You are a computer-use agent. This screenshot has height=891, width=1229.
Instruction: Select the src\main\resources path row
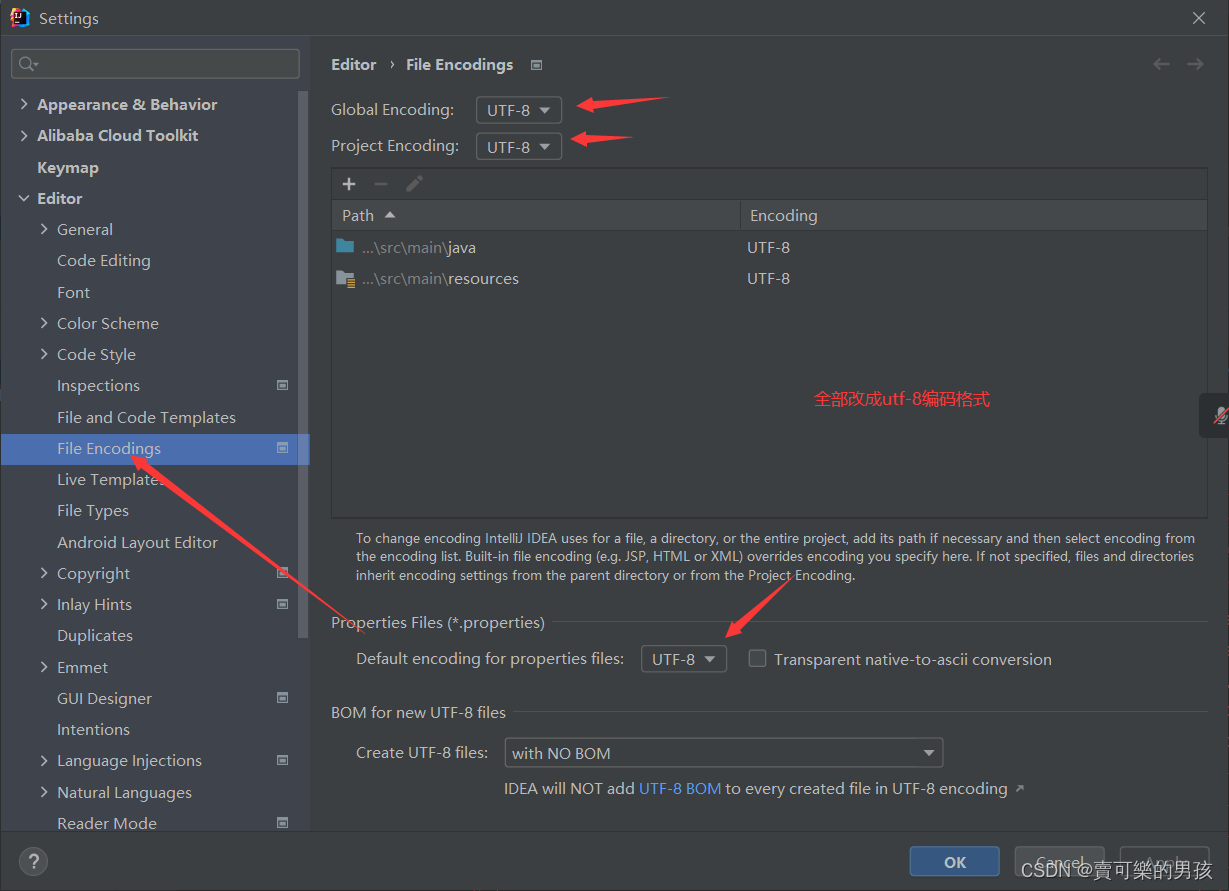point(769,278)
